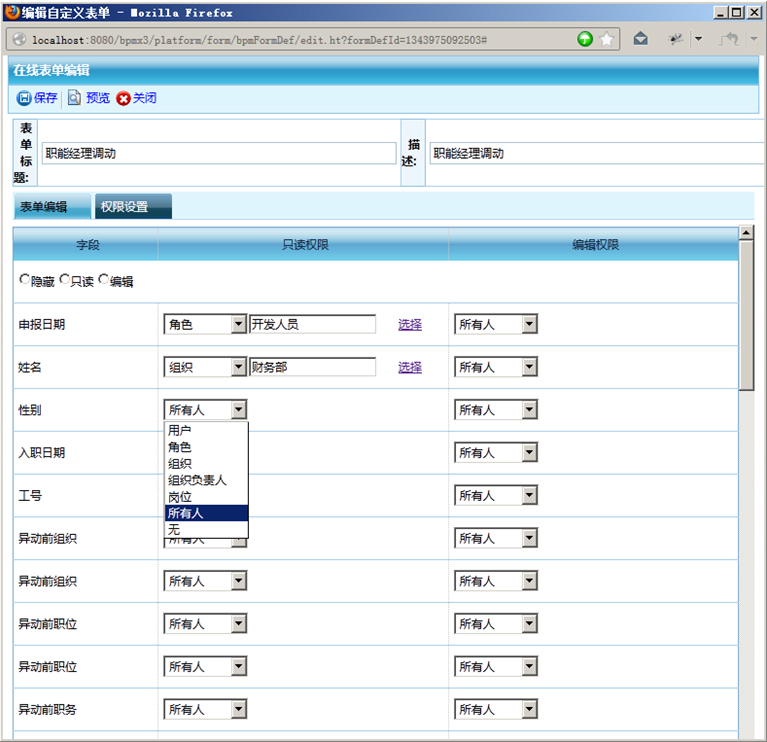Open 姓名 edit permission dropdown
This screenshot has height=742, width=767.
(x=496, y=367)
